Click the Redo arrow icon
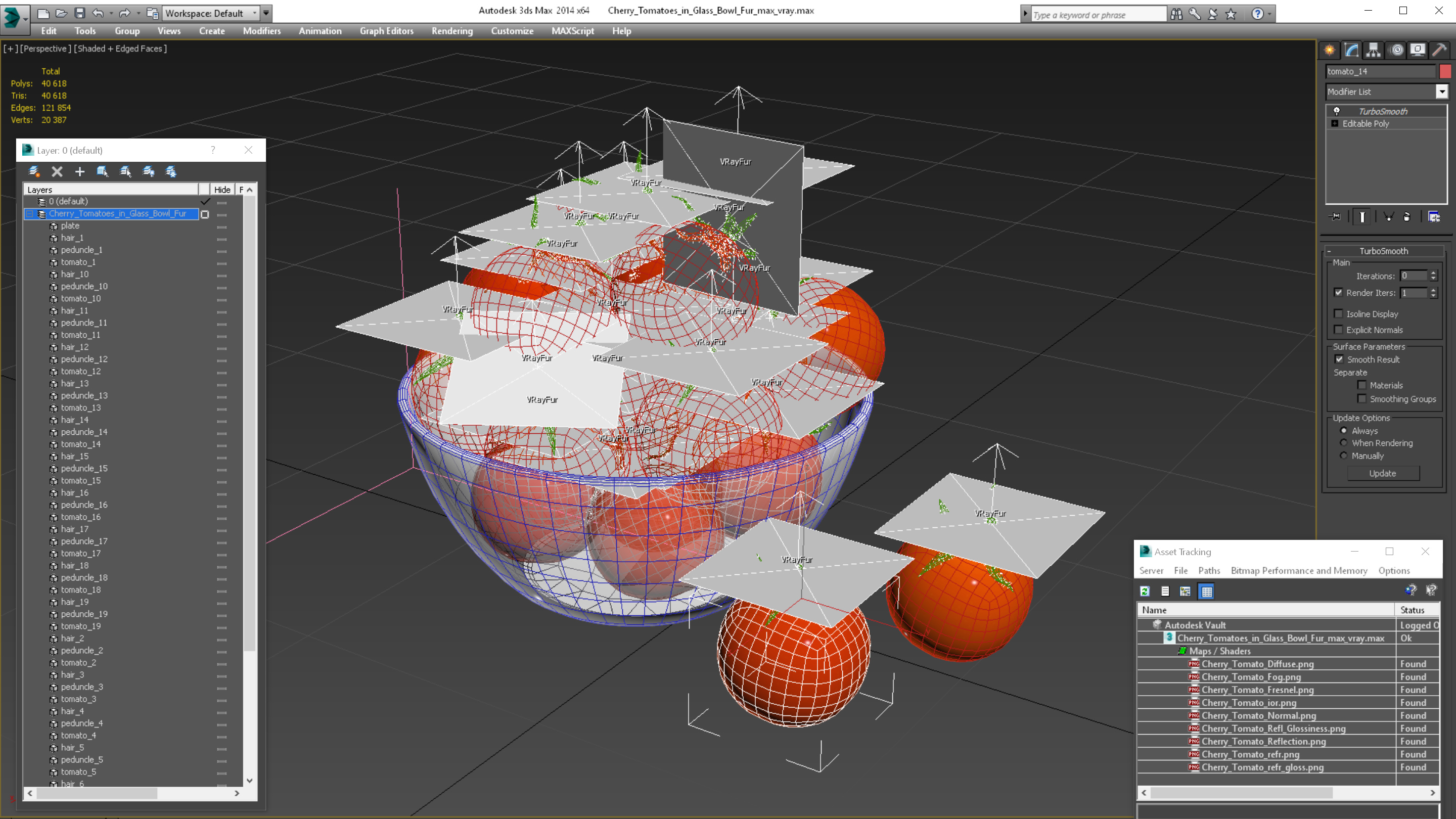 tap(124, 13)
